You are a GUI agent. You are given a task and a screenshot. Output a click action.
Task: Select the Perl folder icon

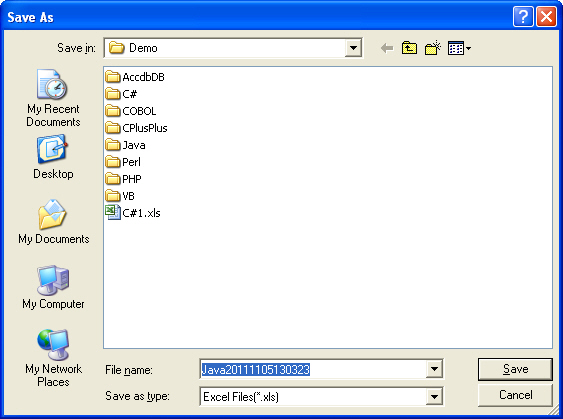113,162
